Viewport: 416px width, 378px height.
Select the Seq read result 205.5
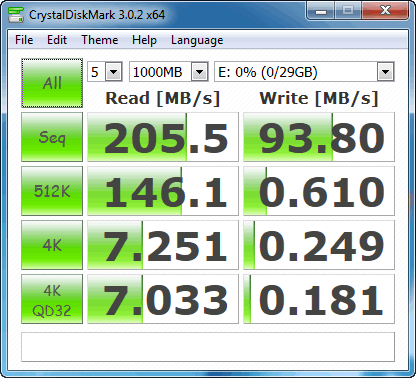pos(163,137)
